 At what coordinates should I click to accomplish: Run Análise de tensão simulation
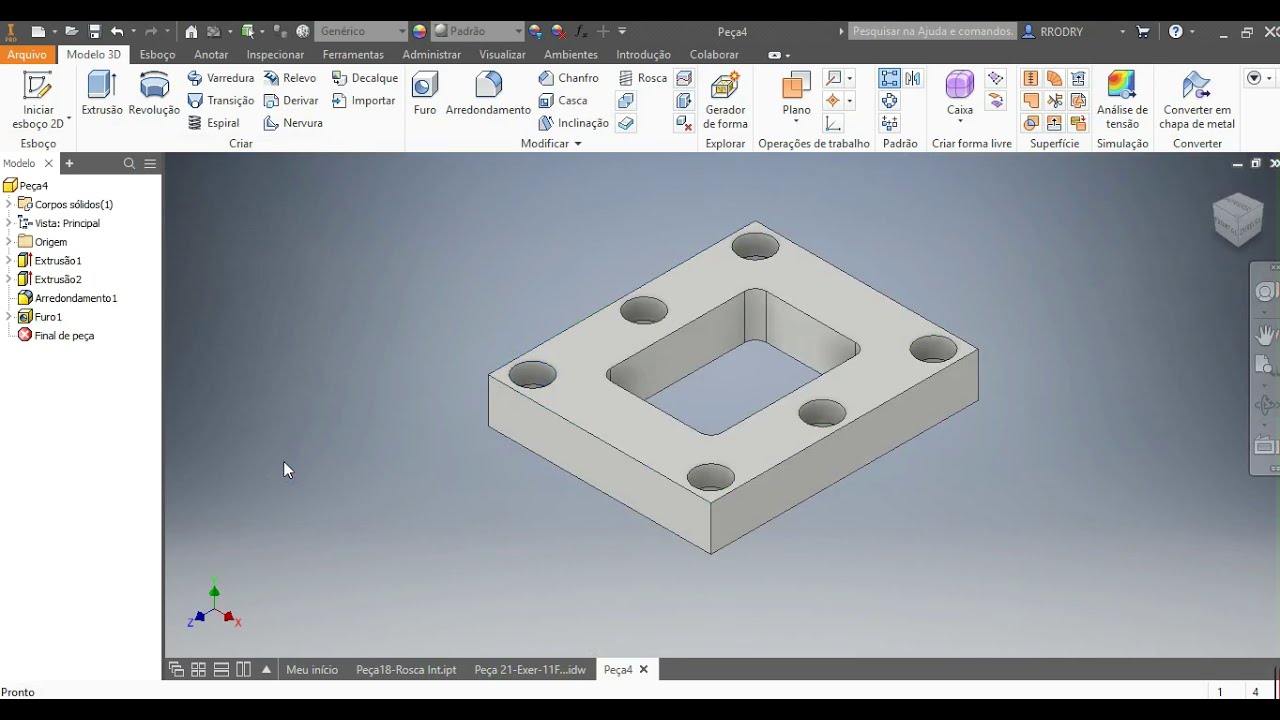tap(1122, 100)
